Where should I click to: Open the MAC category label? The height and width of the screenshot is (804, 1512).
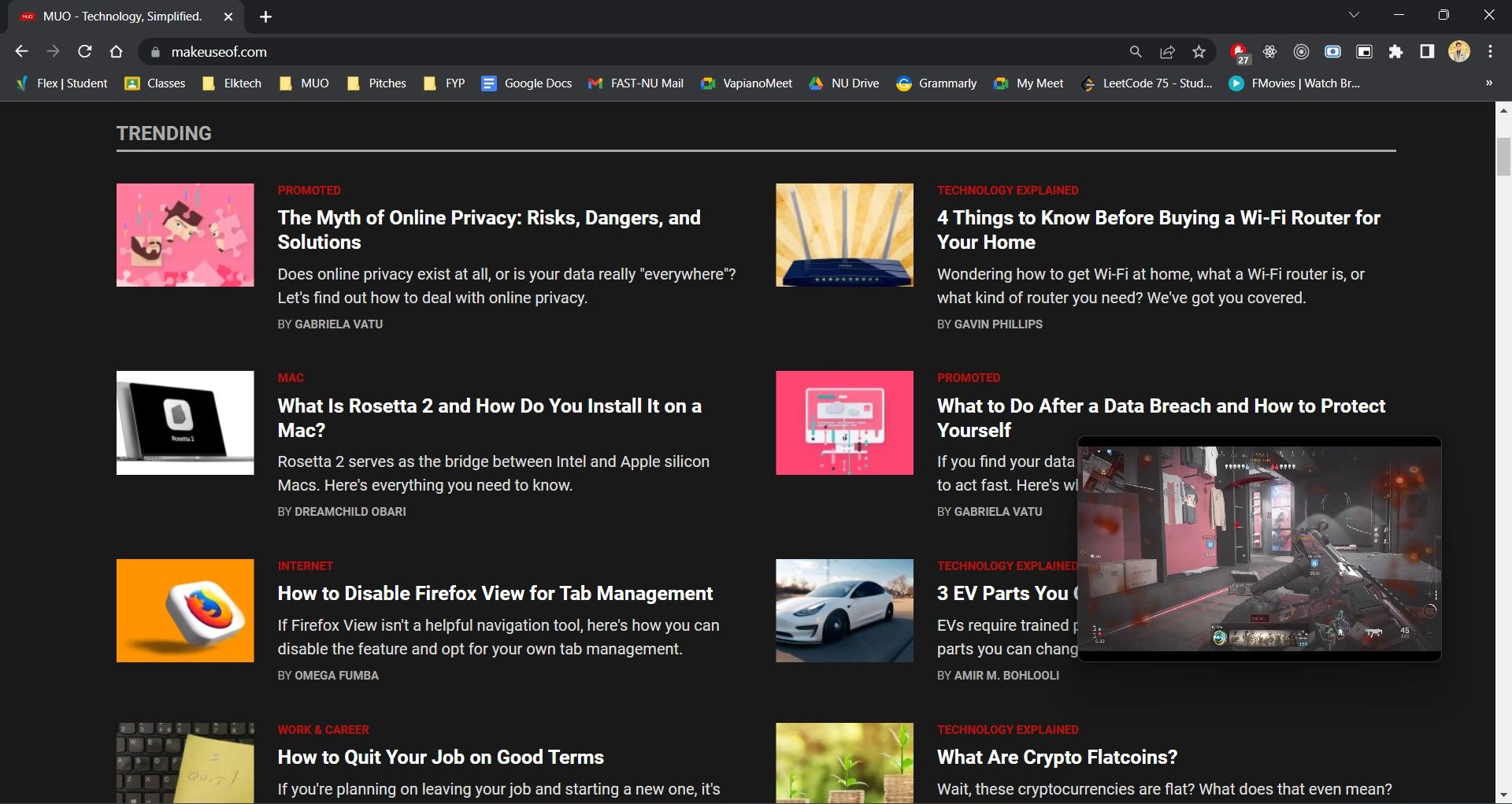pos(291,378)
